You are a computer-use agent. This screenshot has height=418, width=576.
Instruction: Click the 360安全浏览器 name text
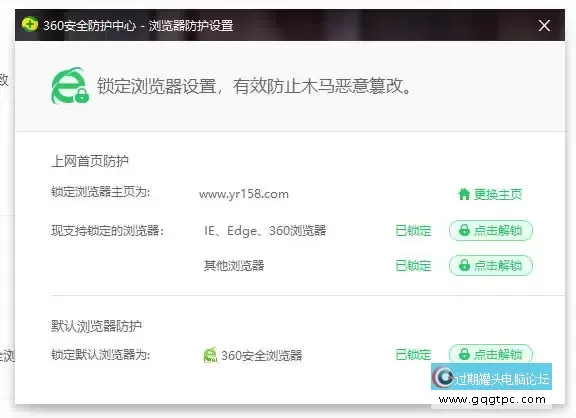262,355
